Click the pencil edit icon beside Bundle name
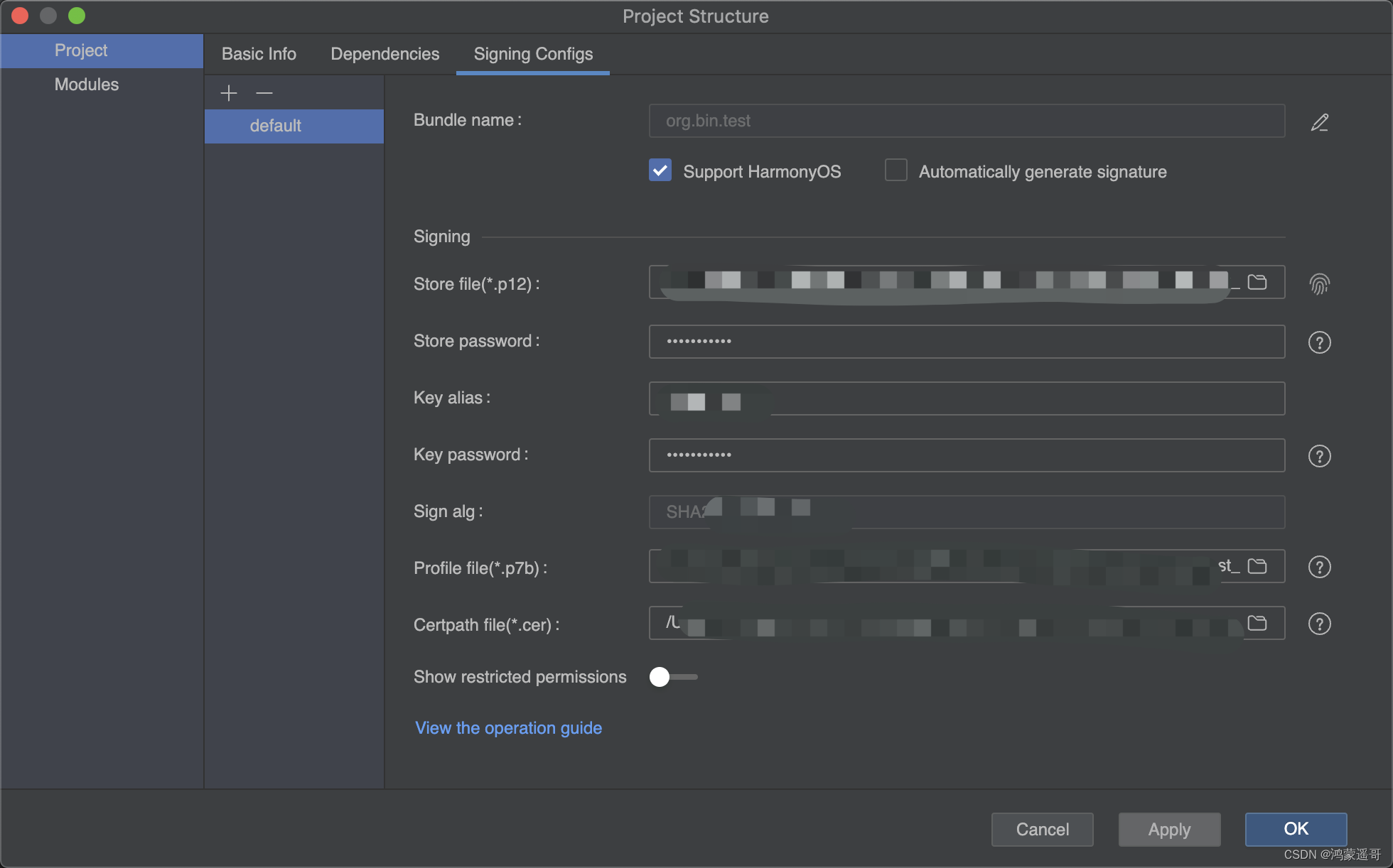The image size is (1393, 868). [x=1319, y=122]
